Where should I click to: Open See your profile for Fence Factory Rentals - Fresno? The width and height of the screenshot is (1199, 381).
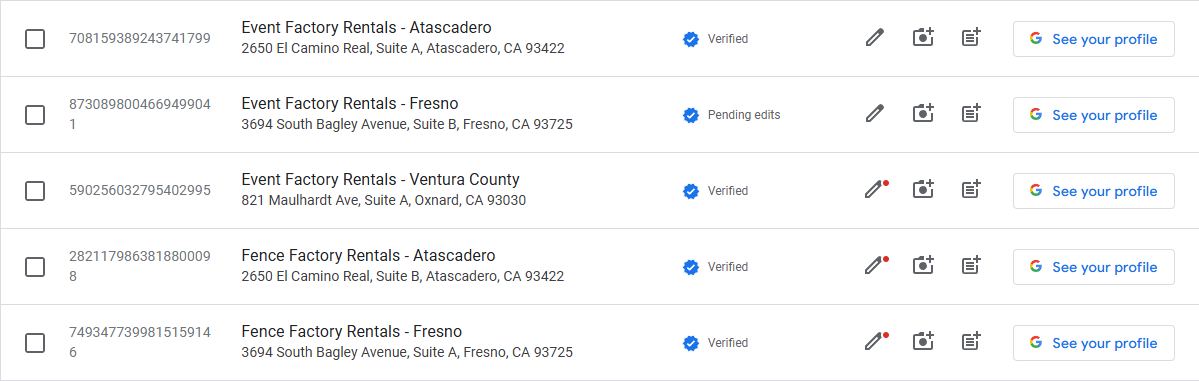point(1093,343)
